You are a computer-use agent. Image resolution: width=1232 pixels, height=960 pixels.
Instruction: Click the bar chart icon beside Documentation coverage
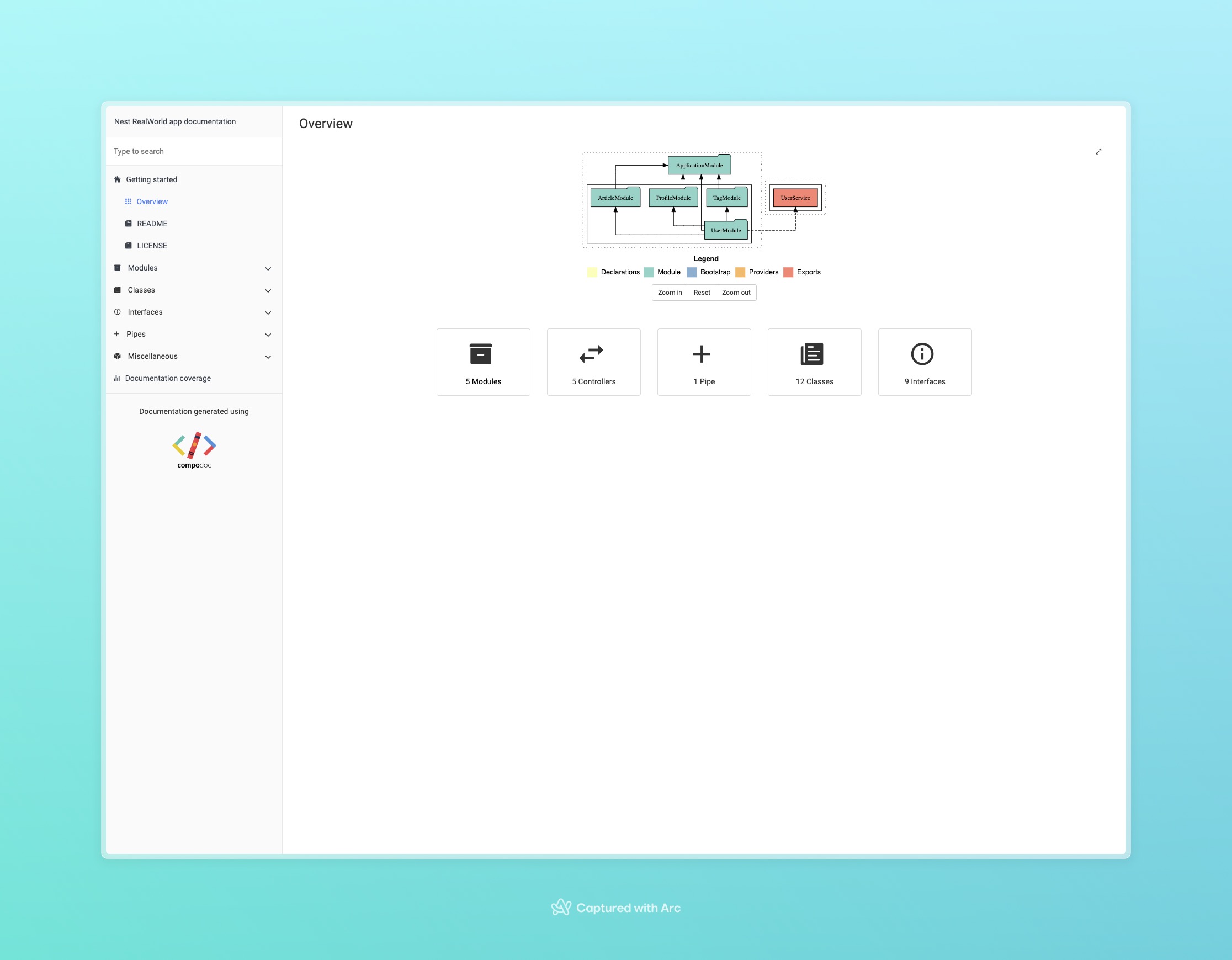[117, 378]
